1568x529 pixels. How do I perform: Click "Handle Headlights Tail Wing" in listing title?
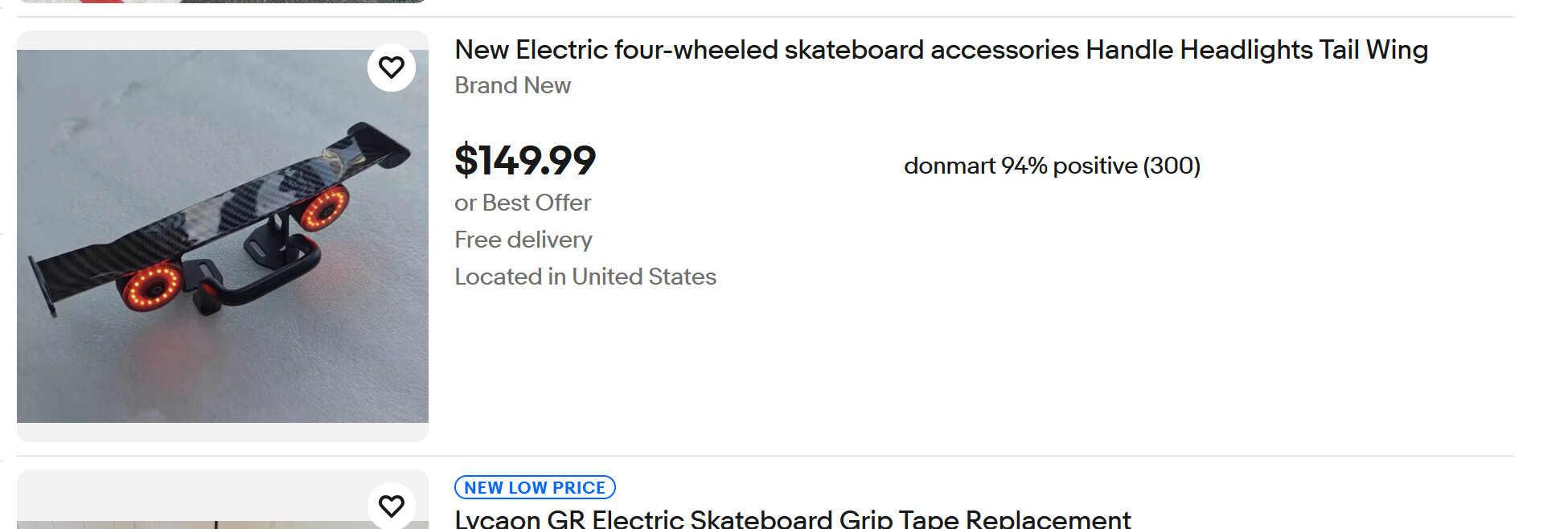pos(1257,50)
